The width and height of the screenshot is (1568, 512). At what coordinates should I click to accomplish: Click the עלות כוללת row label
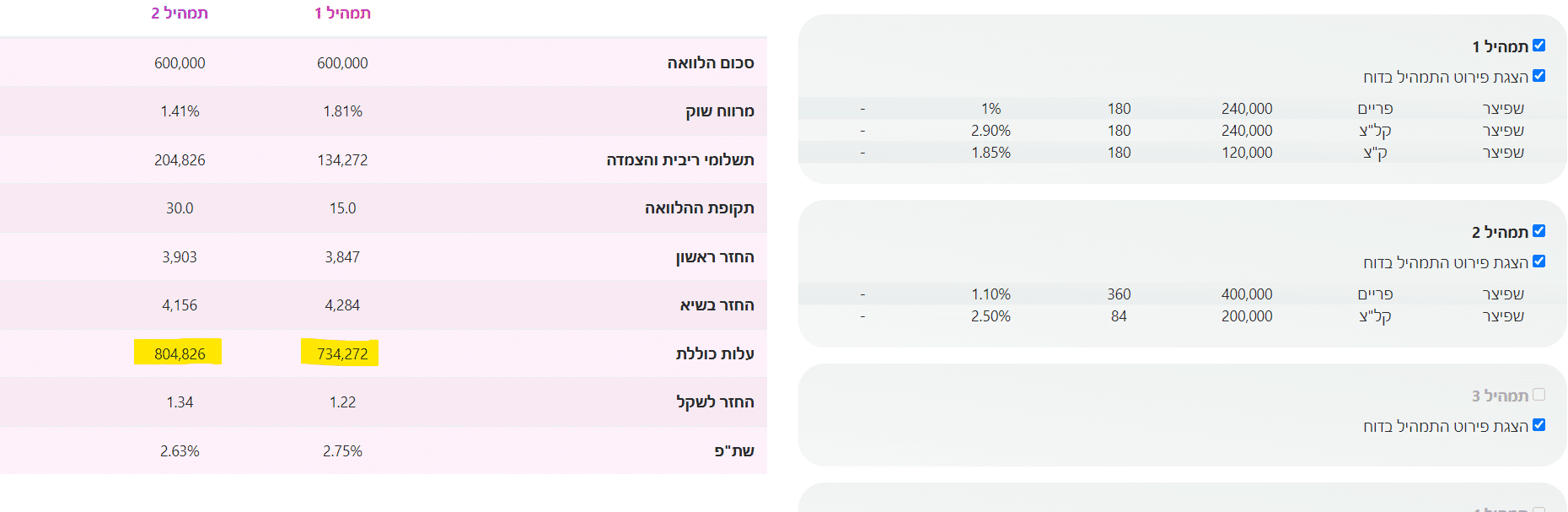[714, 353]
